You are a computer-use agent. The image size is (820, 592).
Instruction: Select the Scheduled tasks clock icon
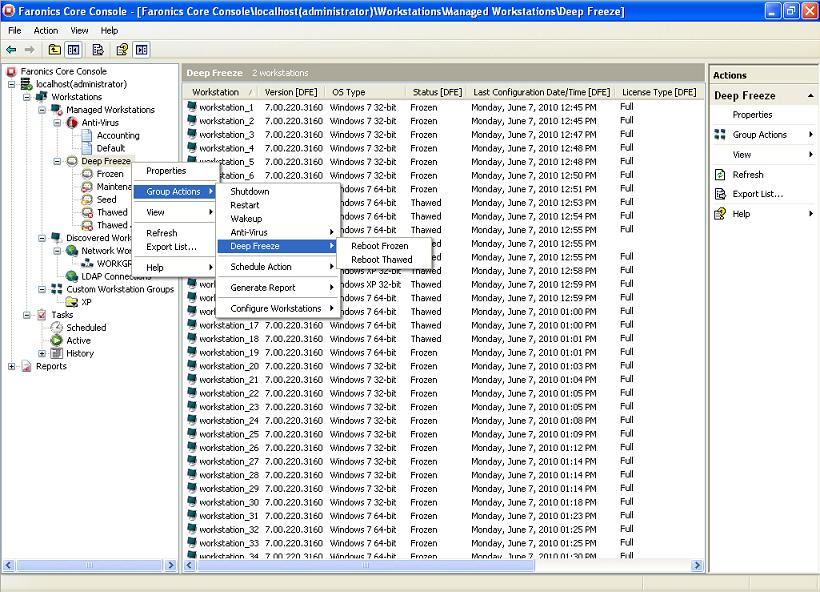click(x=56, y=327)
